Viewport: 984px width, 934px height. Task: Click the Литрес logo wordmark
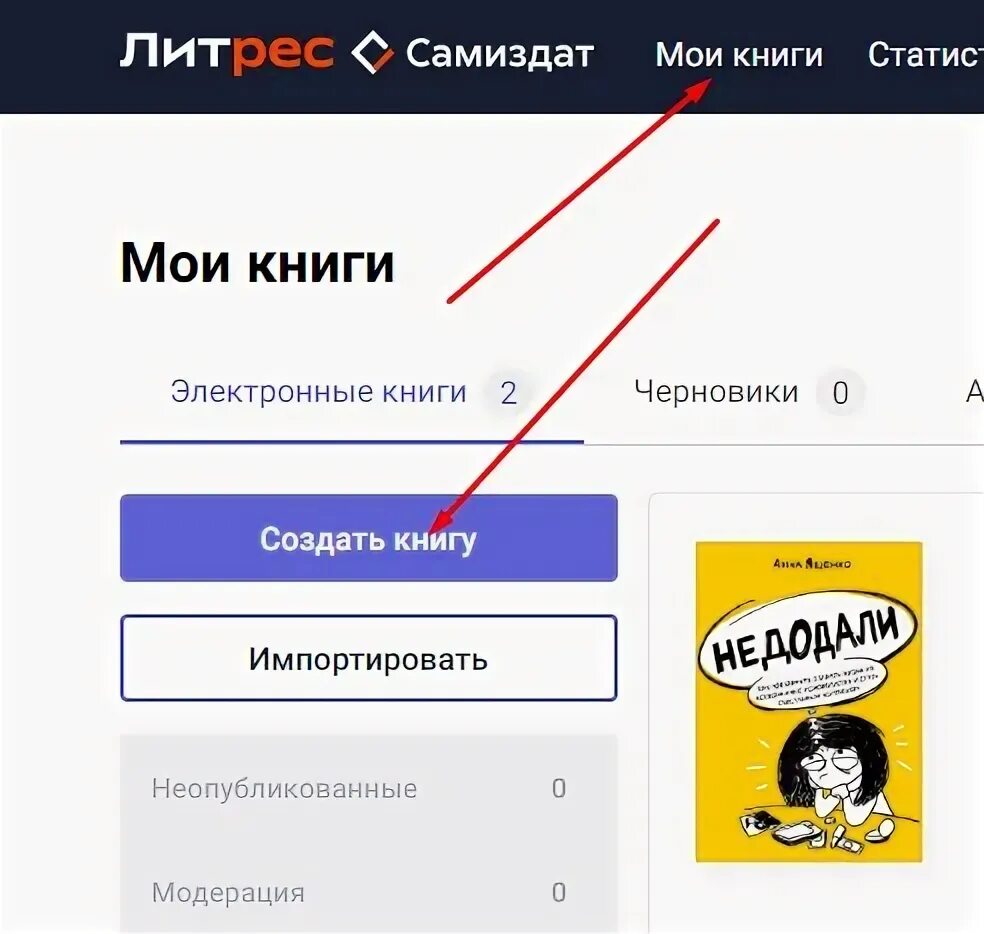coord(227,52)
